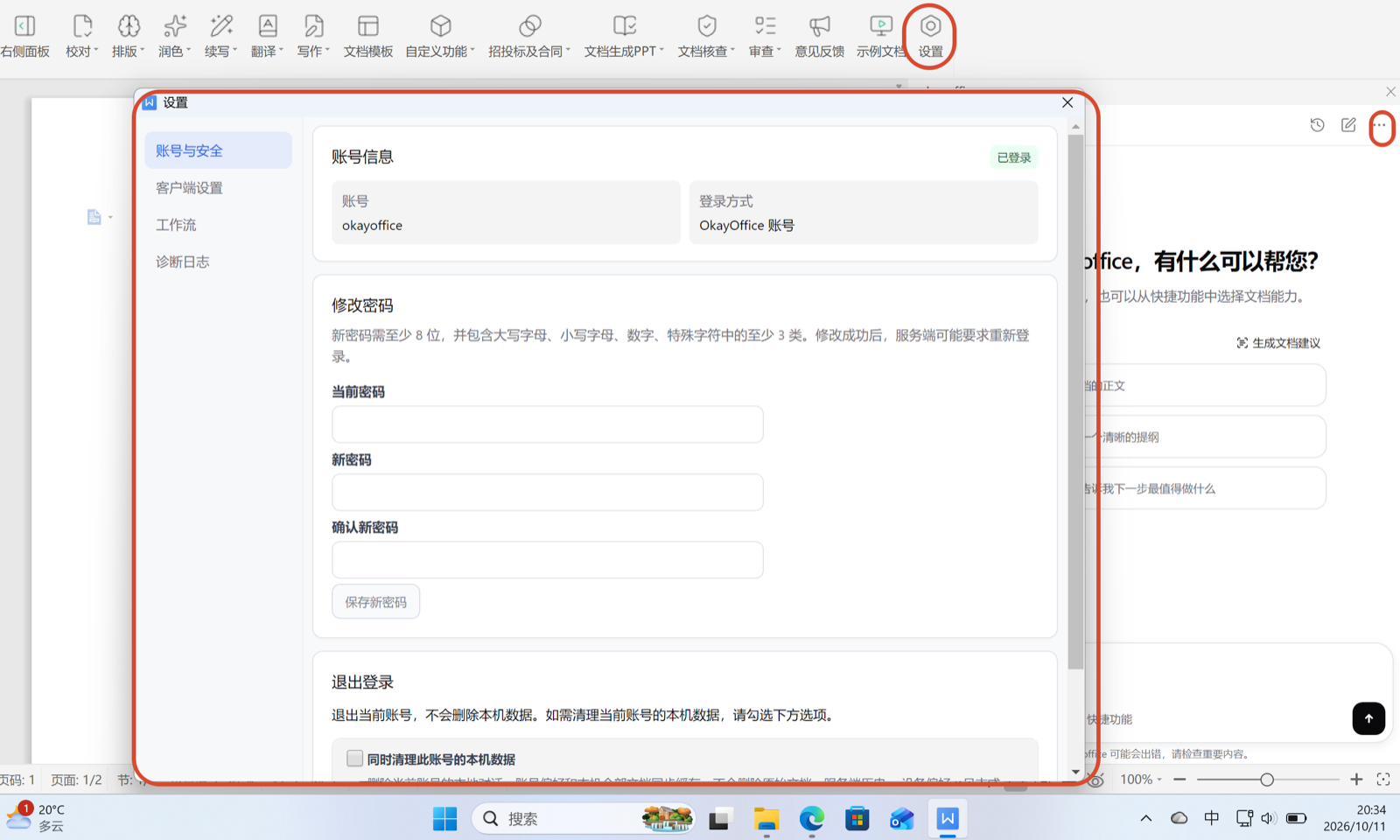Open 文档模板 document templates
The image size is (1400, 840).
[368, 37]
